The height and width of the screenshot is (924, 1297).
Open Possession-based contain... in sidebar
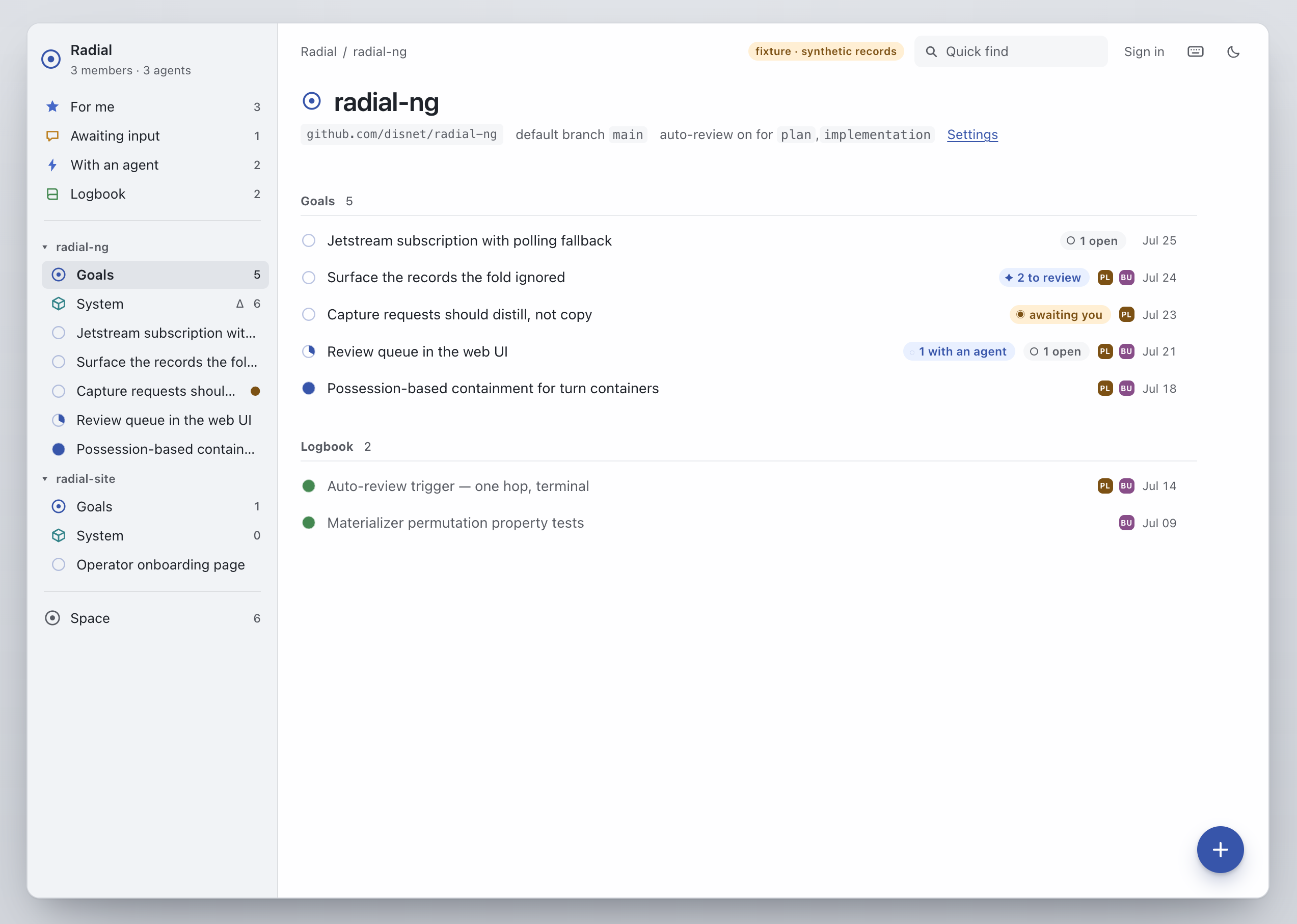coord(155,449)
